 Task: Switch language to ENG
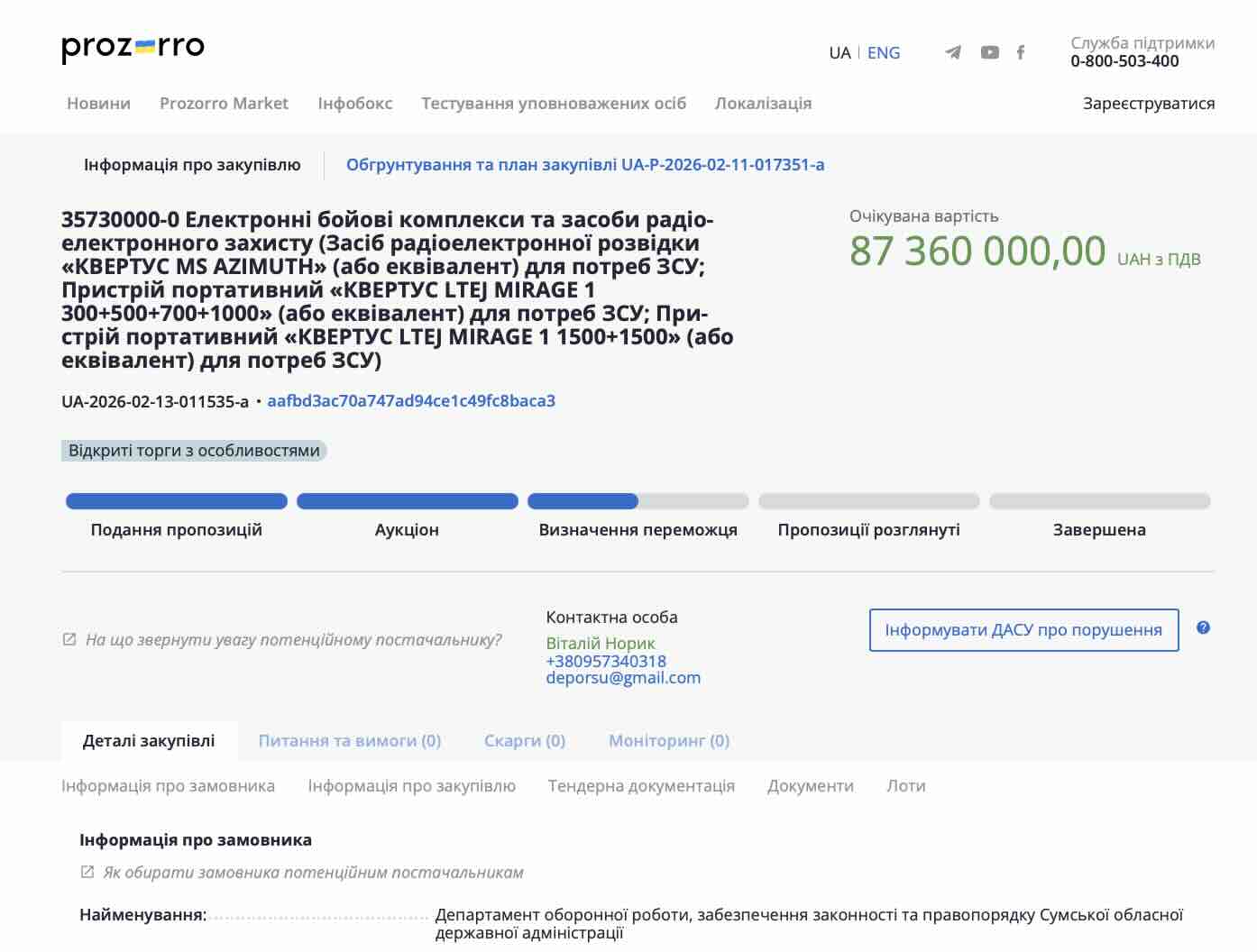tap(883, 52)
